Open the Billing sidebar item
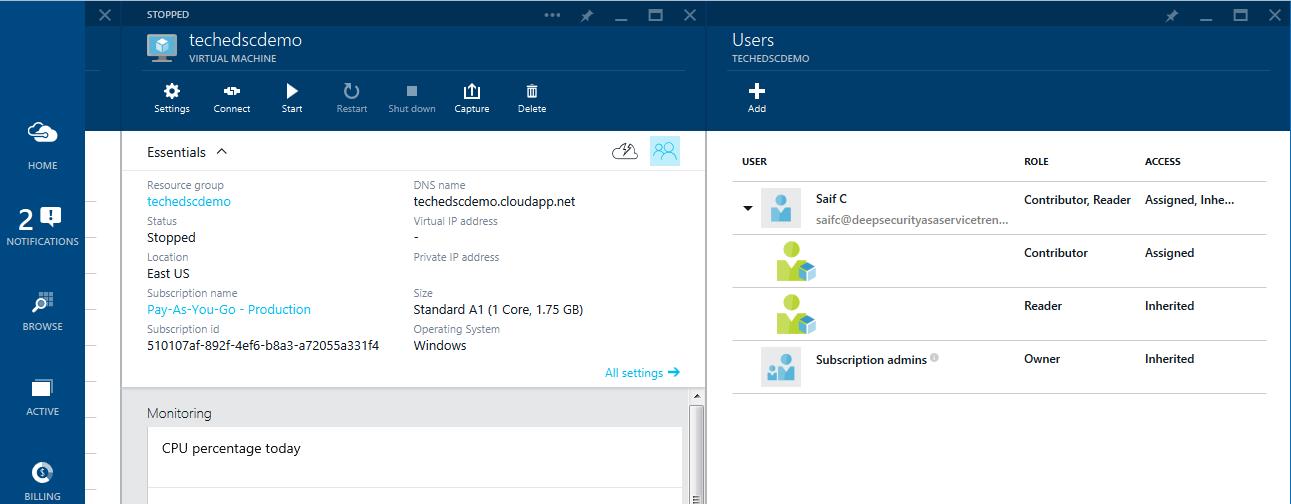Image resolution: width=1291 pixels, height=504 pixels. tap(42, 480)
